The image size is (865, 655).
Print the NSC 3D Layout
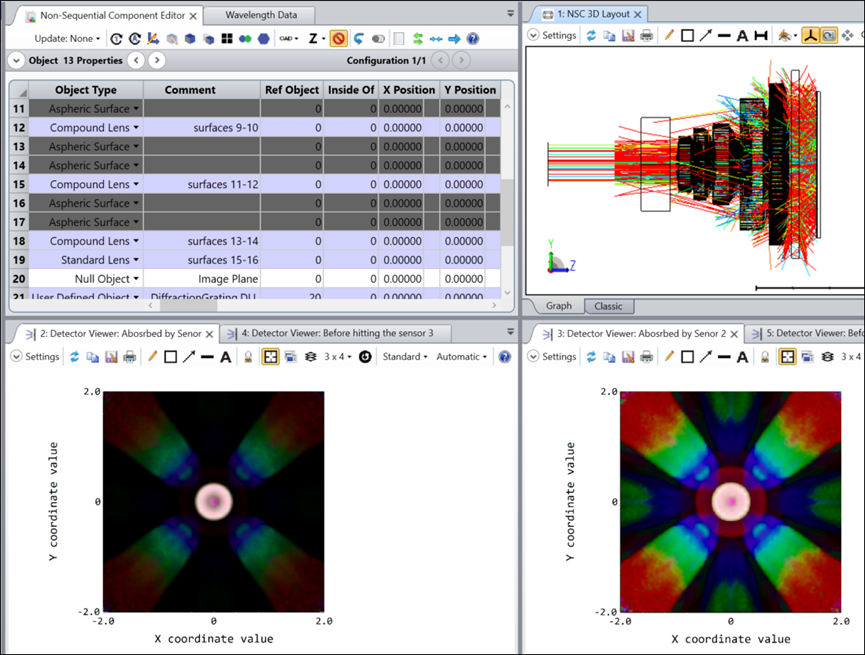pos(647,35)
